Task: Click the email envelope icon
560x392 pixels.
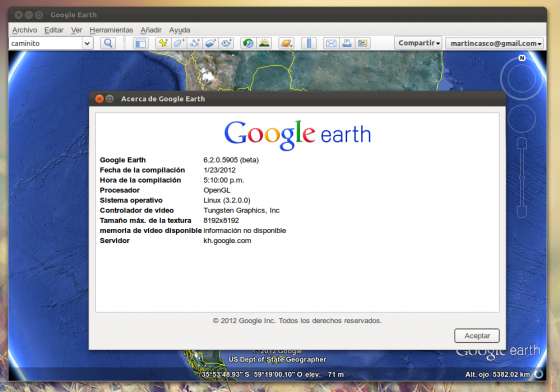Action: click(x=331, y=43)
